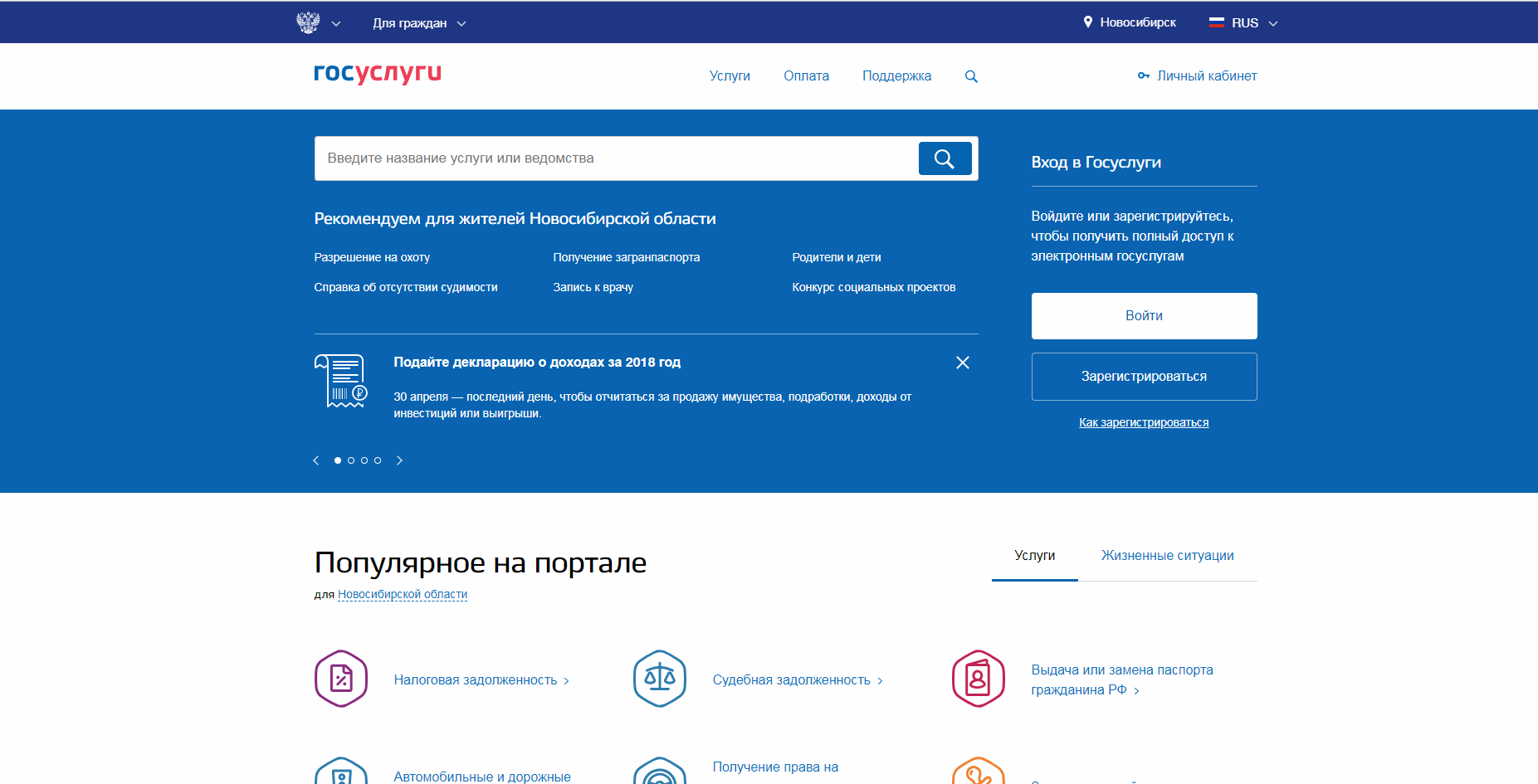Screen dimensions: 1538x784
Task: Open Разрешение на охоту link
Action: (372, 257)
